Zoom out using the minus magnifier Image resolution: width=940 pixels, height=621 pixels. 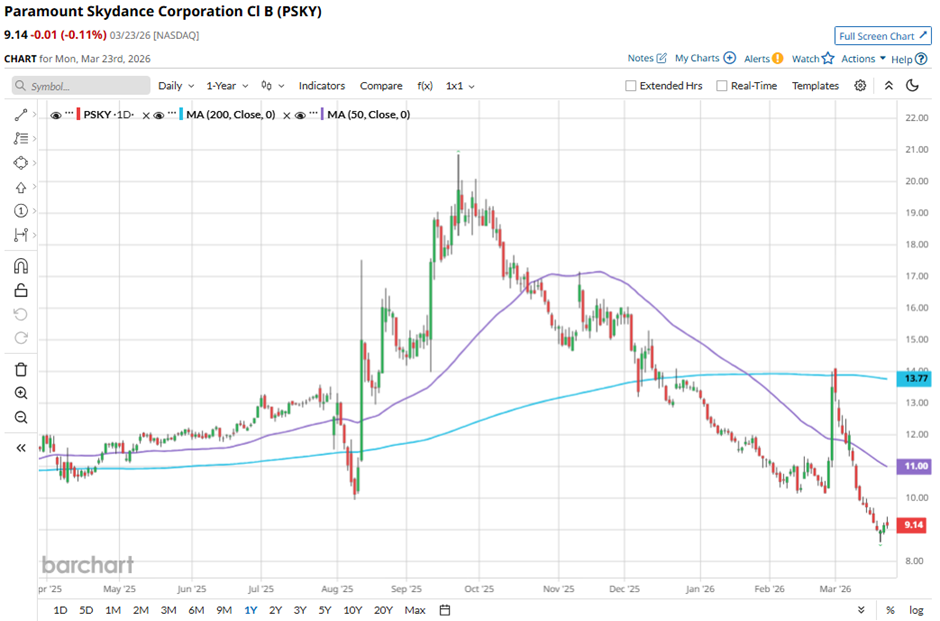click(20, 418)
